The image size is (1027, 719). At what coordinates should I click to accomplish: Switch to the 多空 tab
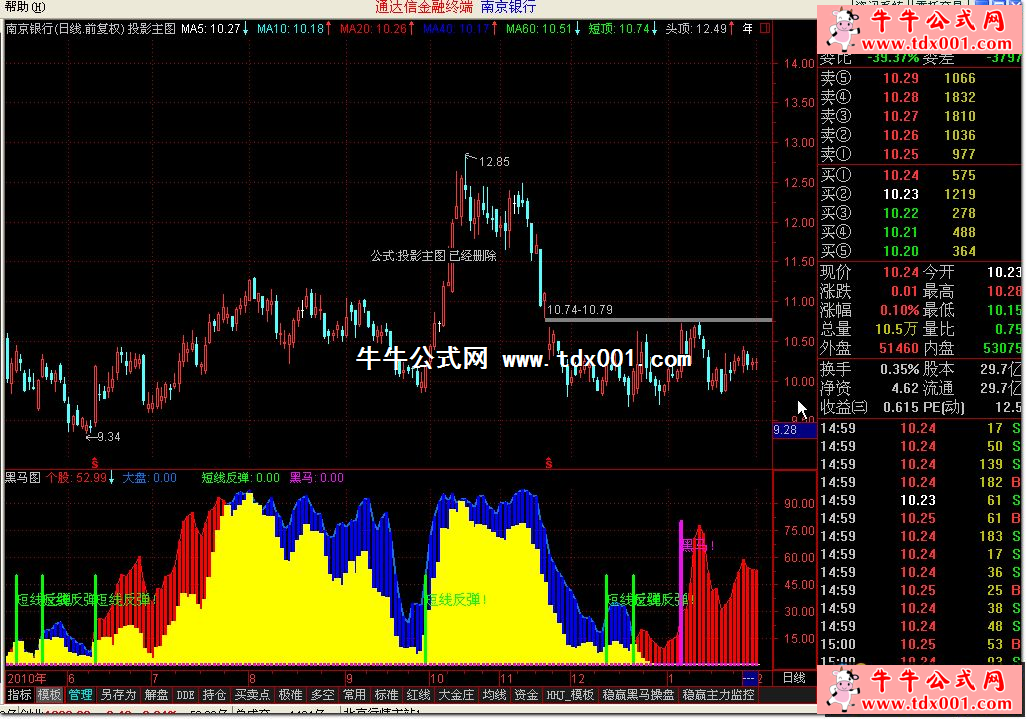[322, 695]
